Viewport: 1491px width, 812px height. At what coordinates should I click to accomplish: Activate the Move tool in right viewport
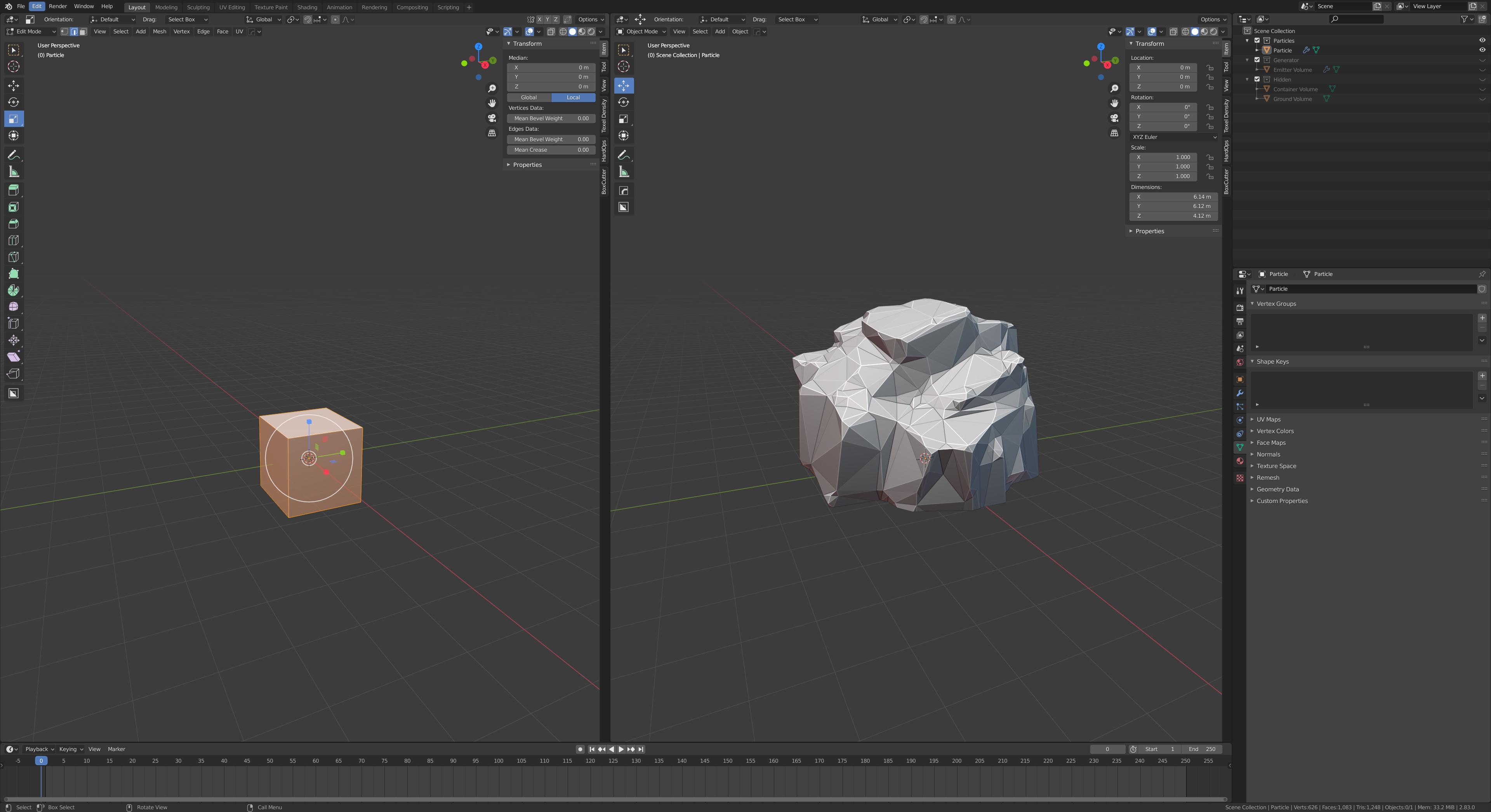[x=623, y=86]
